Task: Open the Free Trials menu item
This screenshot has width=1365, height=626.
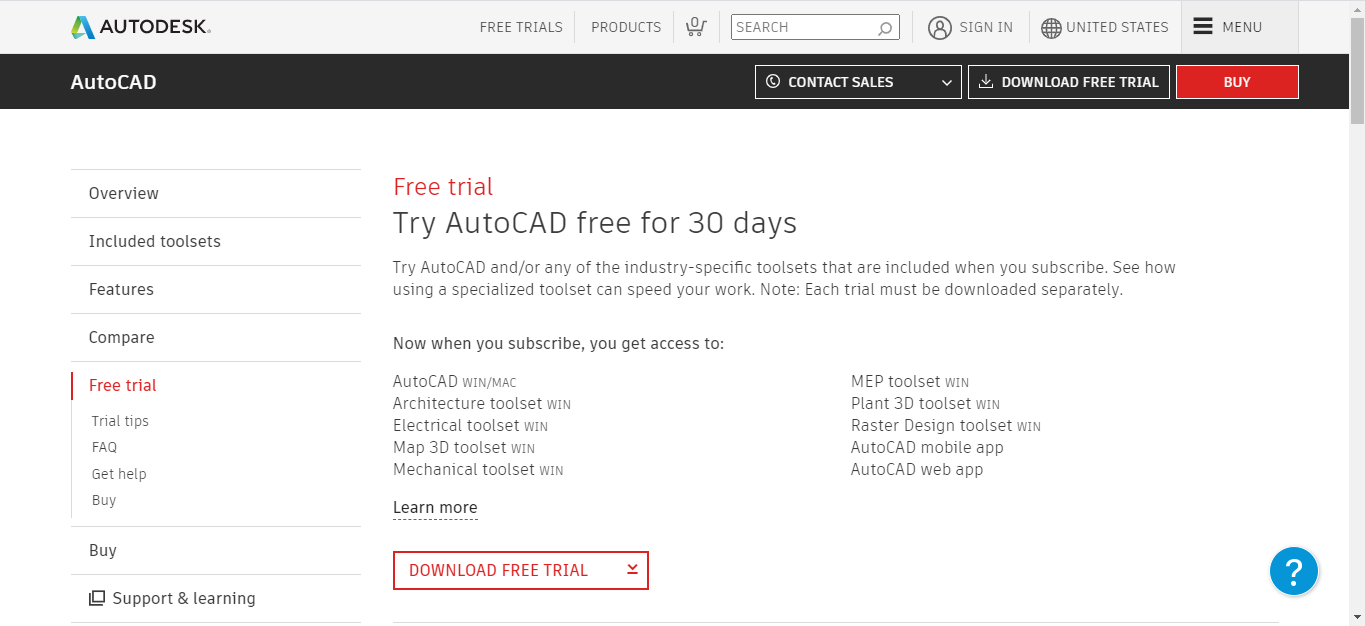Action: point(521,27)
